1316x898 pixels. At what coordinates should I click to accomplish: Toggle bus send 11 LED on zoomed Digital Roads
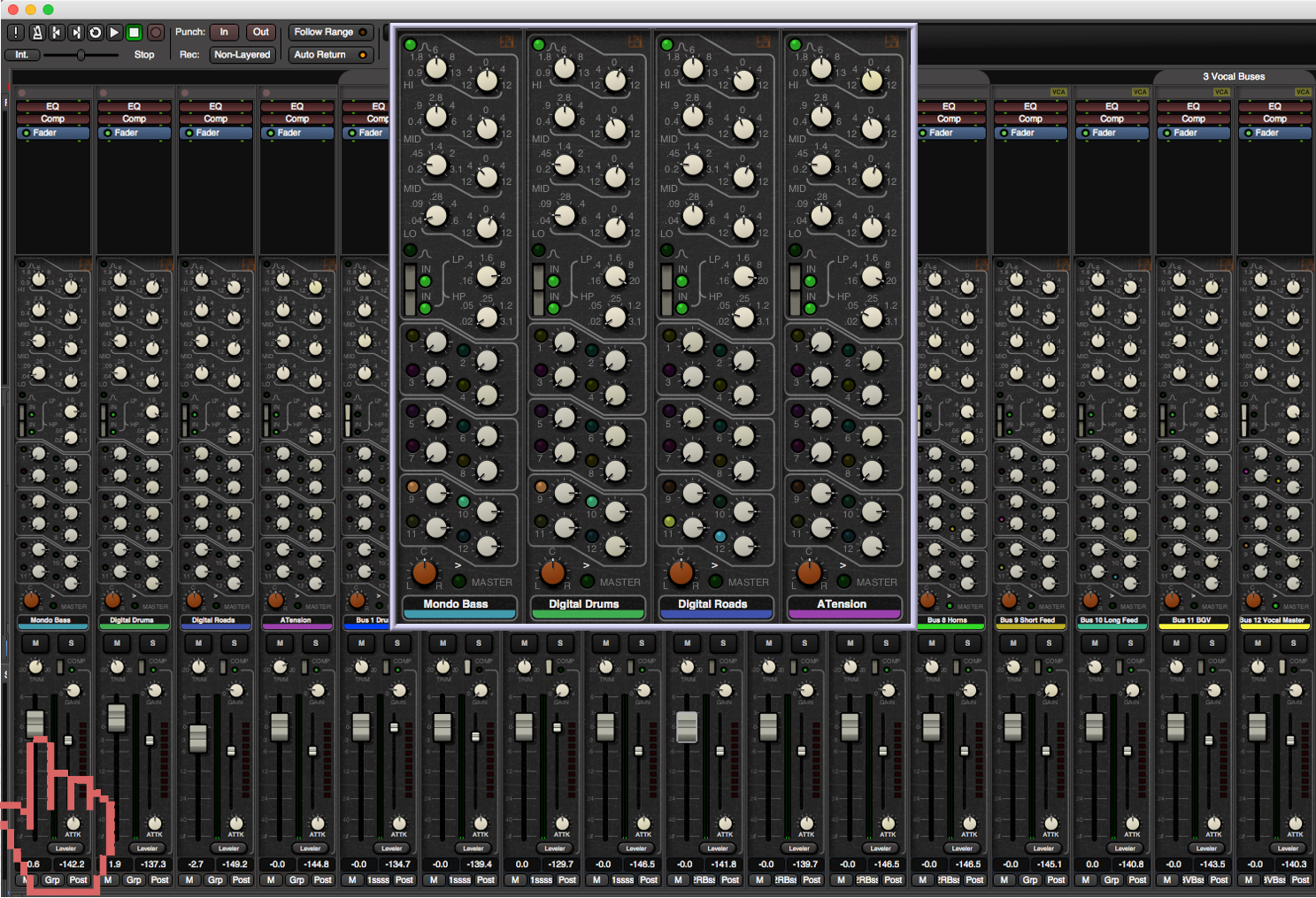pyautogui.click(x=669, y=521)
